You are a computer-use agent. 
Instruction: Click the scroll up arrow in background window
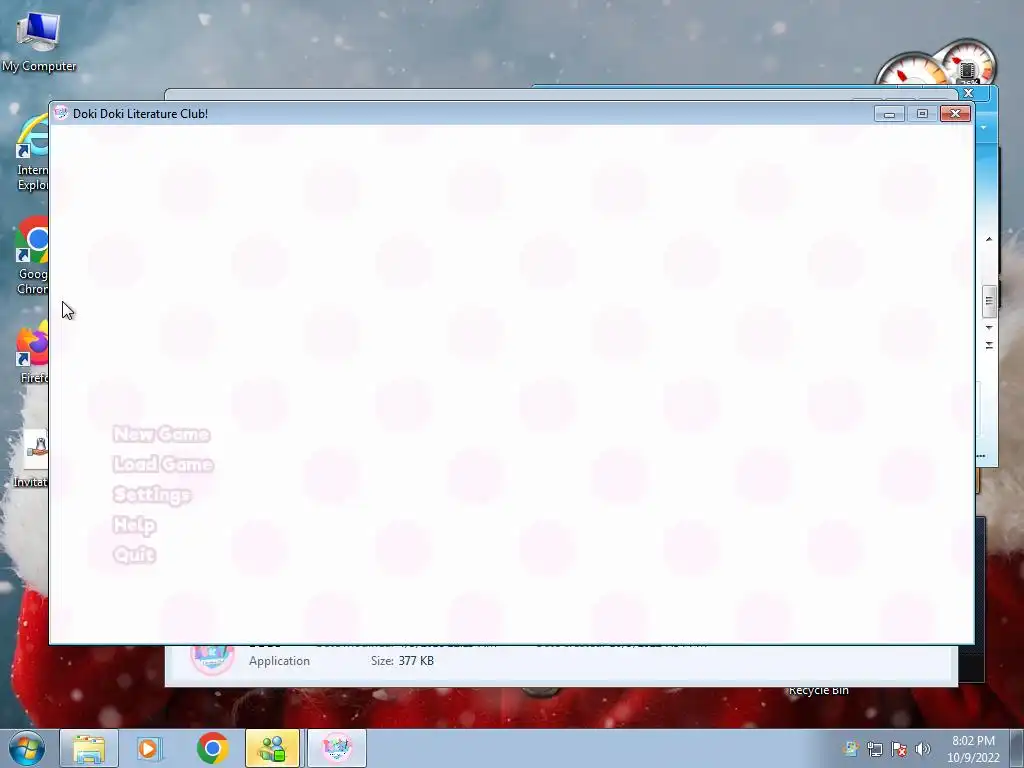pyautogui.click(x=989, y=239)
